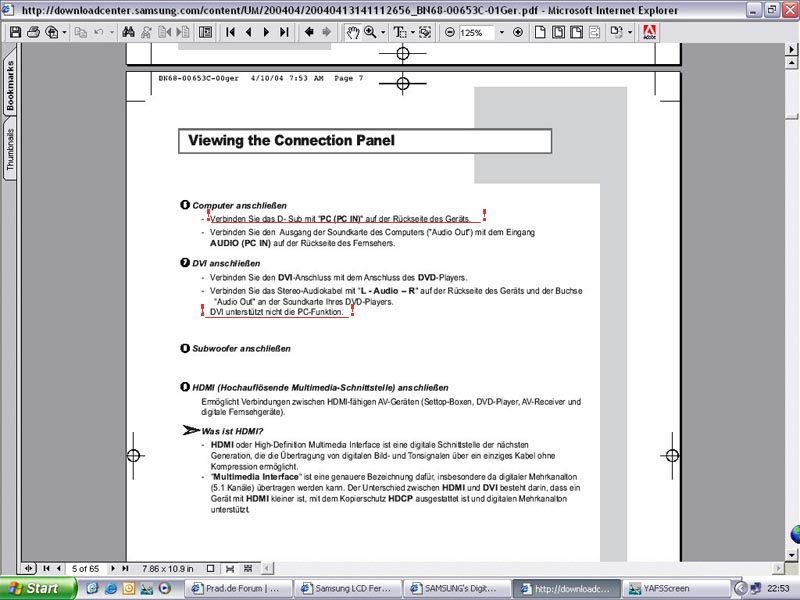Expand the Zoom tool dropdown arrow
Viewport: 800px width, 600px height.
point(383,32)
